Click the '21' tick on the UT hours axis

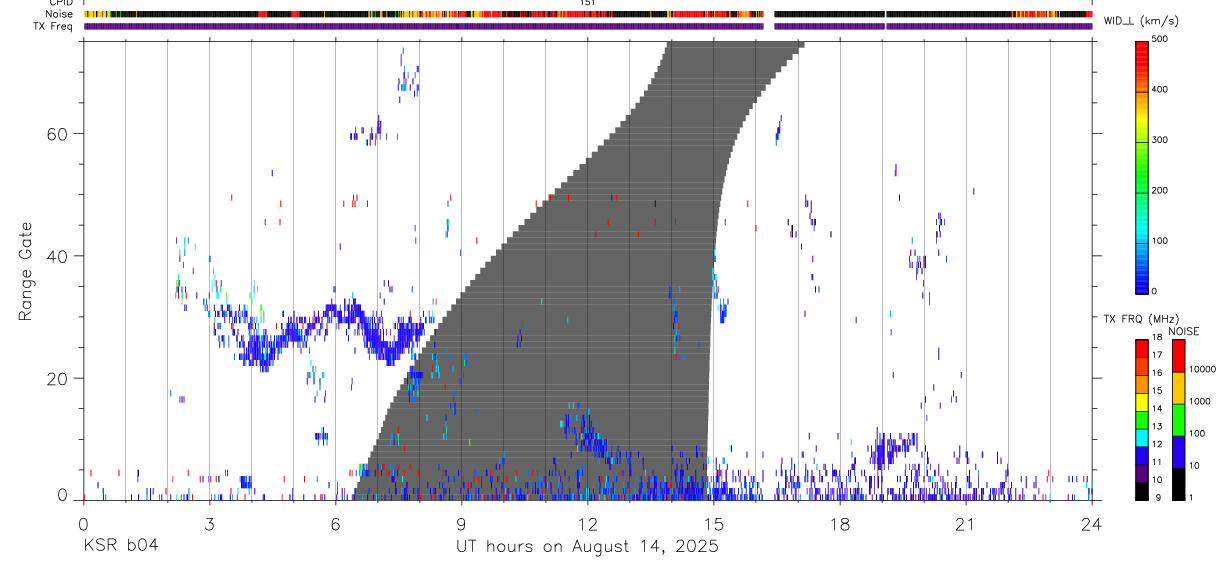pyautogui.click(x=965, y=524)
